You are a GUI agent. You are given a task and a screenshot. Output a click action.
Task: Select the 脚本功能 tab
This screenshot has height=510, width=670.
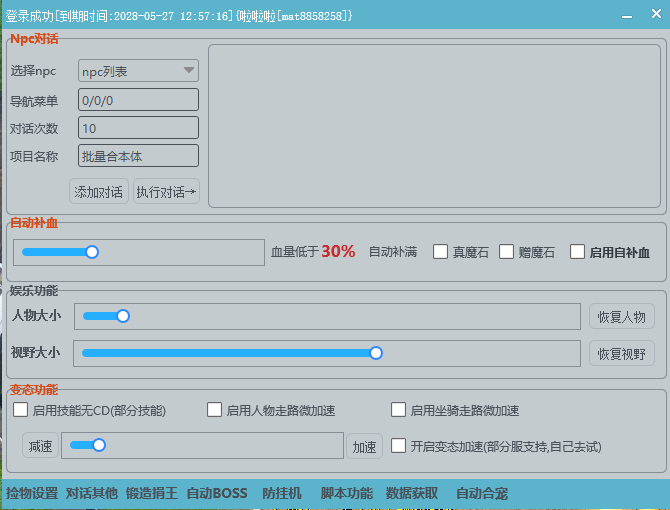point(346,493)
